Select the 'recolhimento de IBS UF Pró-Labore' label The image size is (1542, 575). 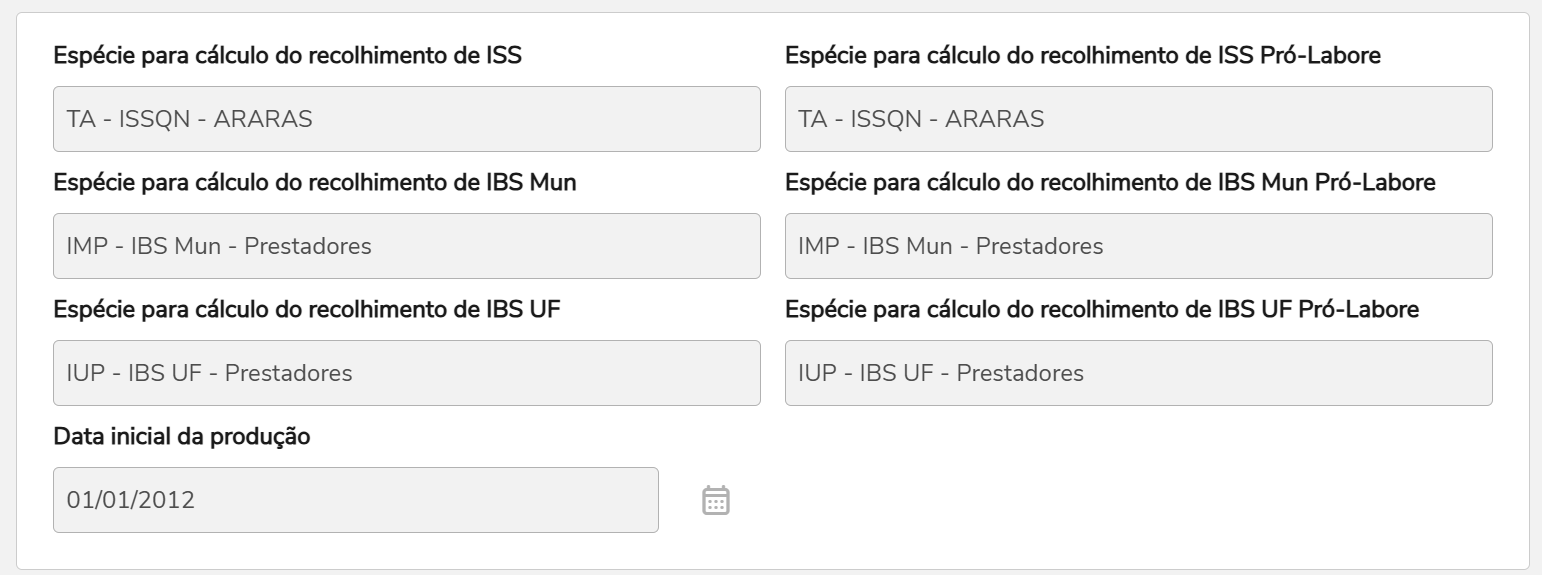click(1102, 310)
